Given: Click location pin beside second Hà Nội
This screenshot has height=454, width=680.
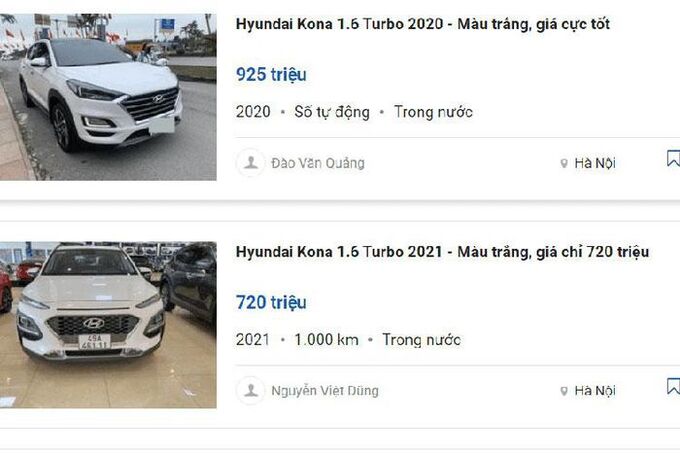Looking at the screenshot, I should (564, 391).
